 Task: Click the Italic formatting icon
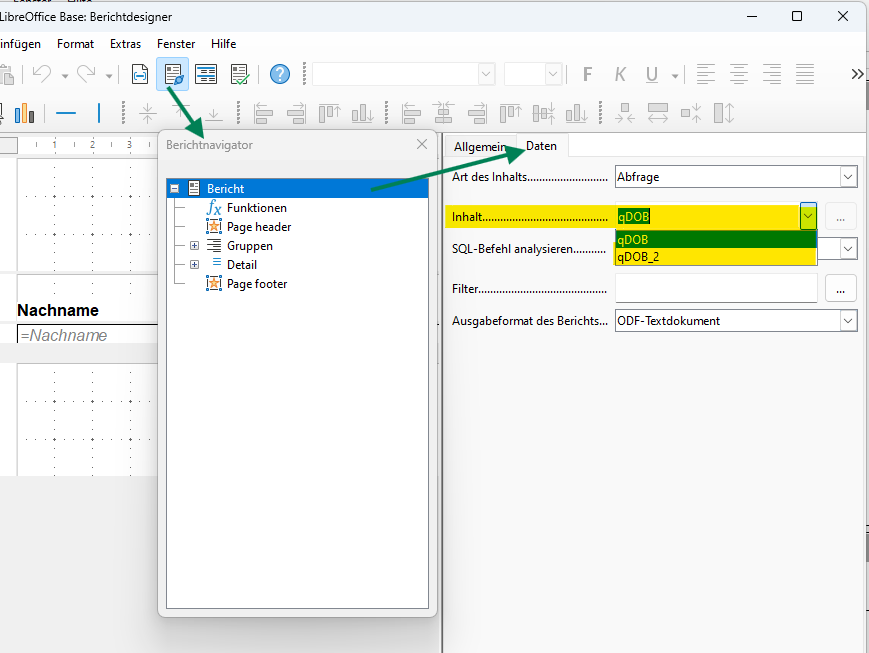coord(620,74)
